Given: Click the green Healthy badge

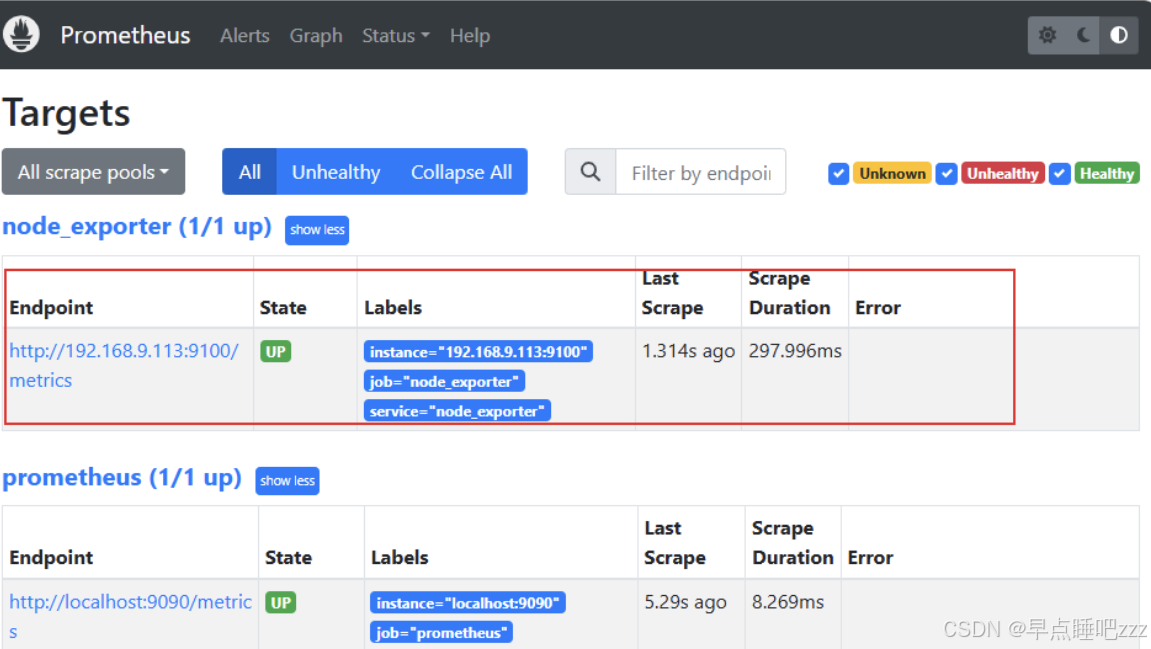Looking at the screenshot, I should pos(1106,173).
